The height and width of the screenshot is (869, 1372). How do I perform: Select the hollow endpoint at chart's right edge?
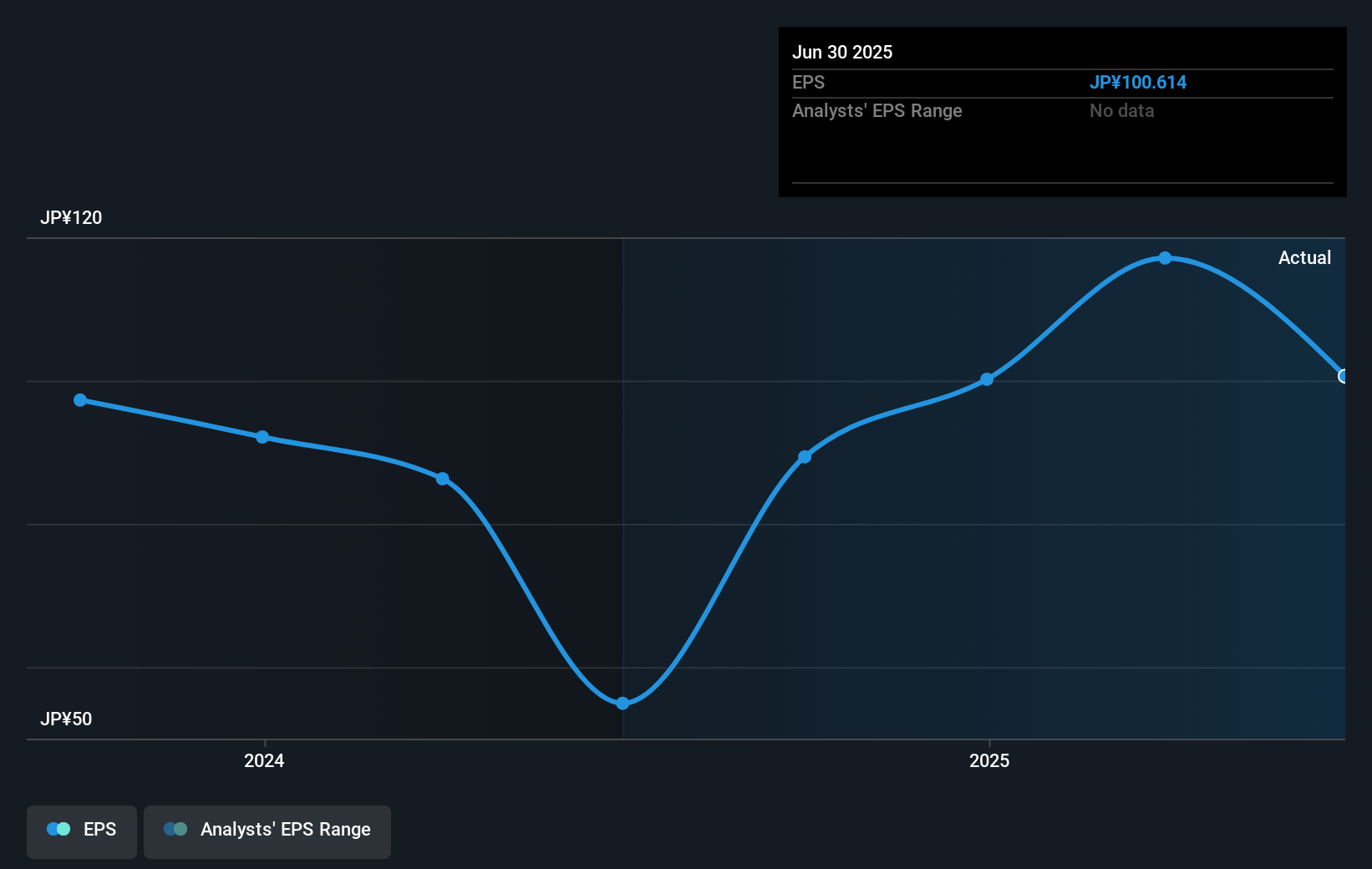coord(1344,378)
